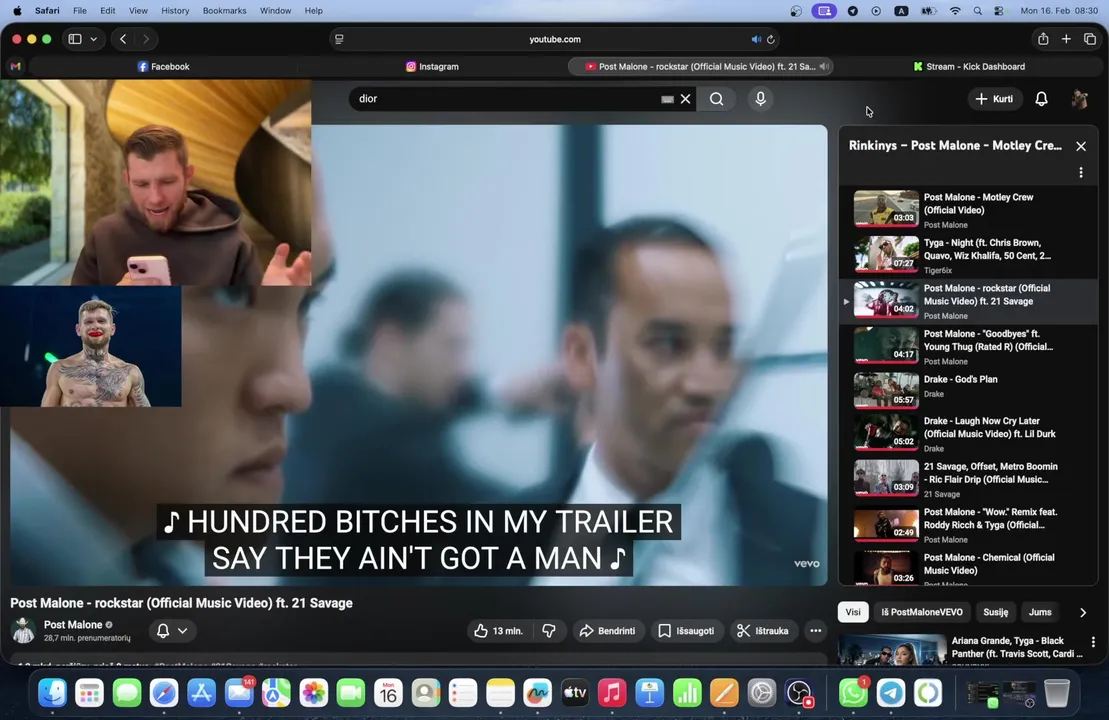Open Safari share button
The image size is (1109, 720).
[1043, 39]
